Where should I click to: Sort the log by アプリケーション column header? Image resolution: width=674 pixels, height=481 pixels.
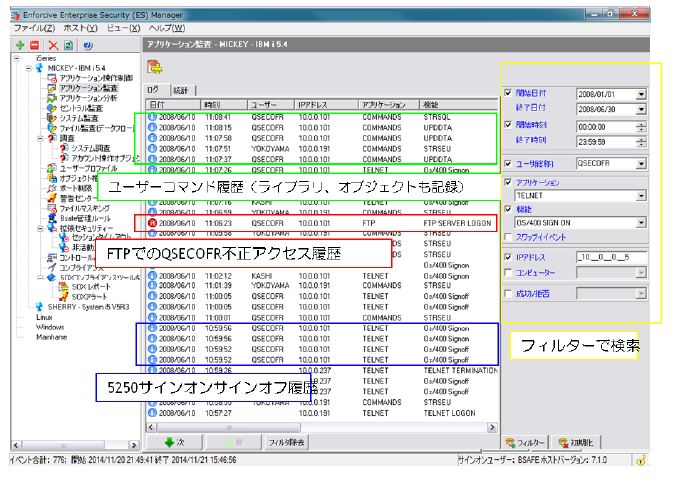pyautogui.click(x=389, y=104)
